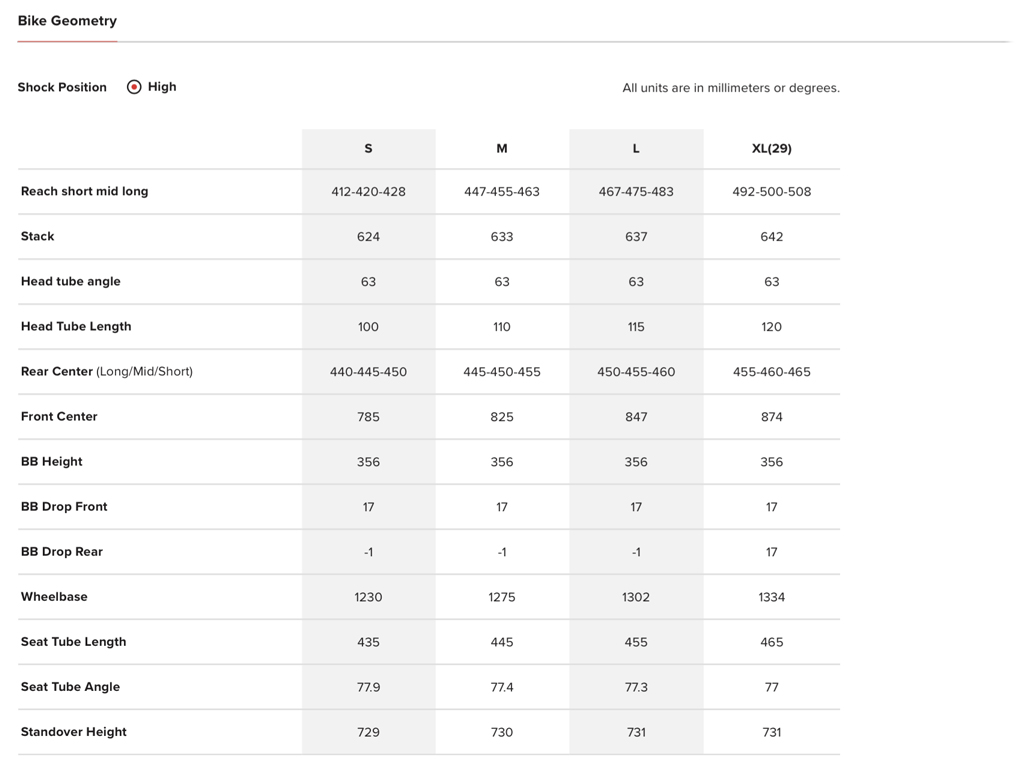Click the XL(29) size column header
The width and height of the screenshot is (1024, 768).
pyautogui.click(x=771, y=148)
